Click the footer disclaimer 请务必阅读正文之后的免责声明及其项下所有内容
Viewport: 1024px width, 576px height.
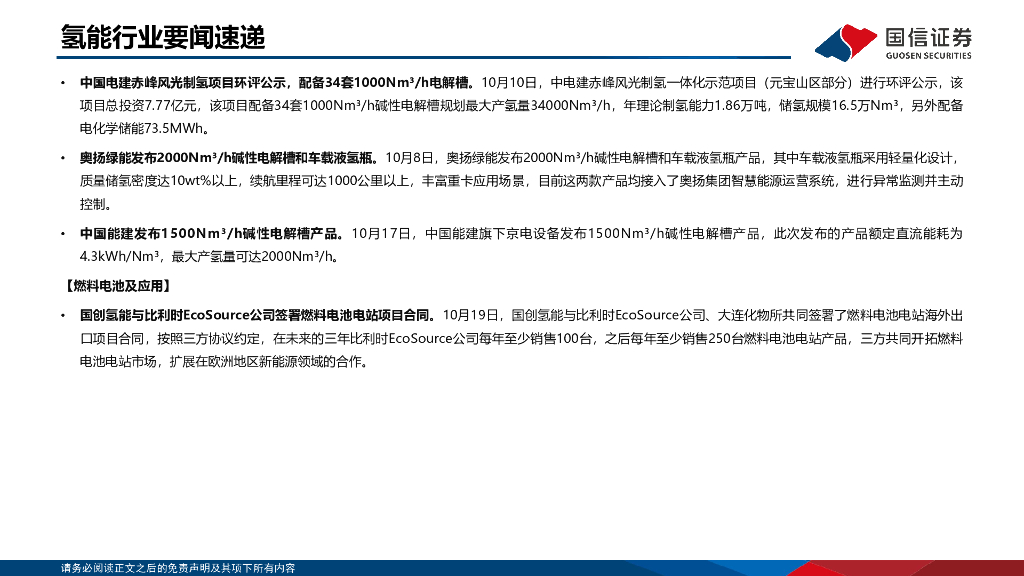178,568
